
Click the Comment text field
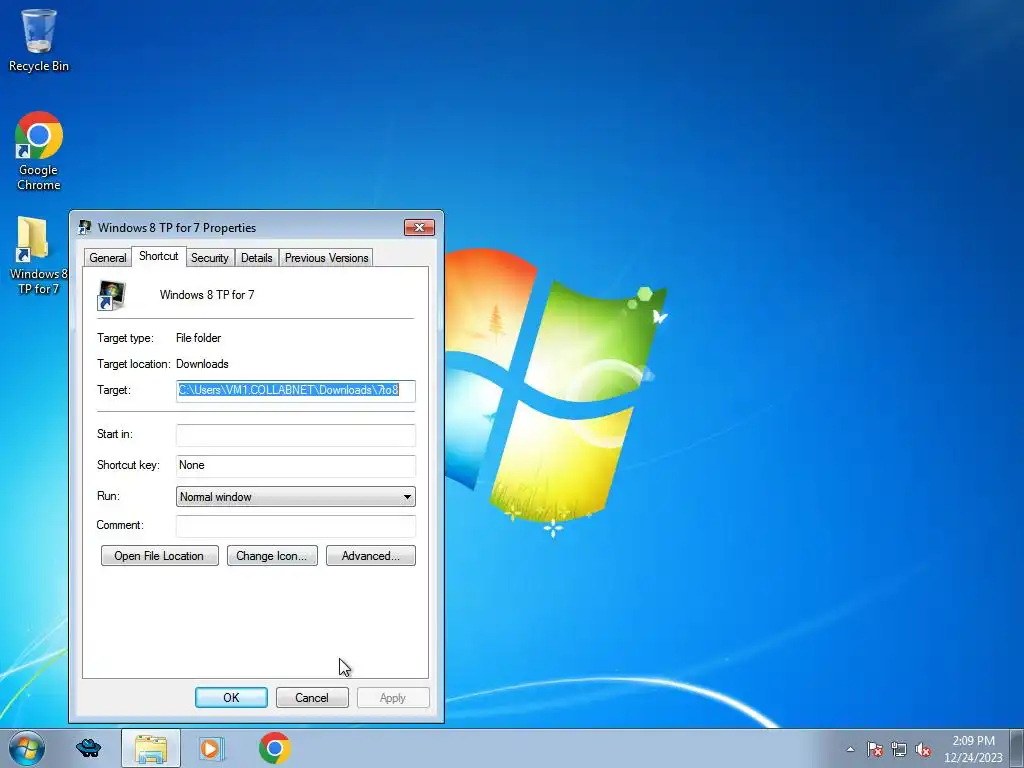[296, 526]
